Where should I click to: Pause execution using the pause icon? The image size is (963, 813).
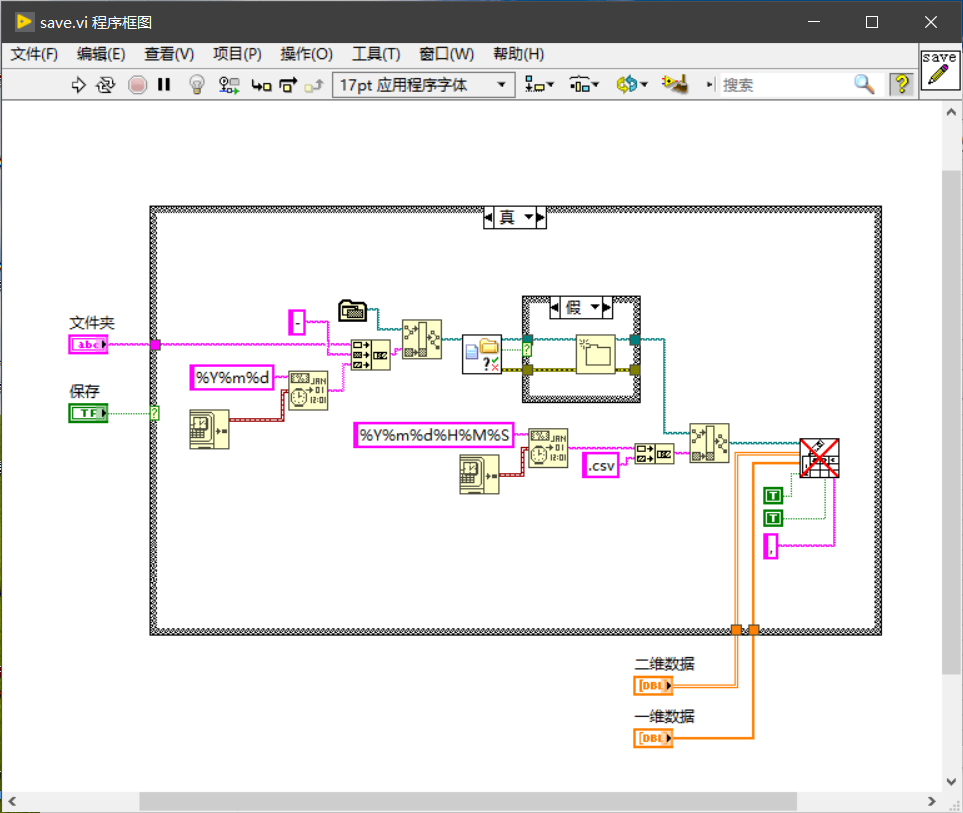(x=164, y=84)
